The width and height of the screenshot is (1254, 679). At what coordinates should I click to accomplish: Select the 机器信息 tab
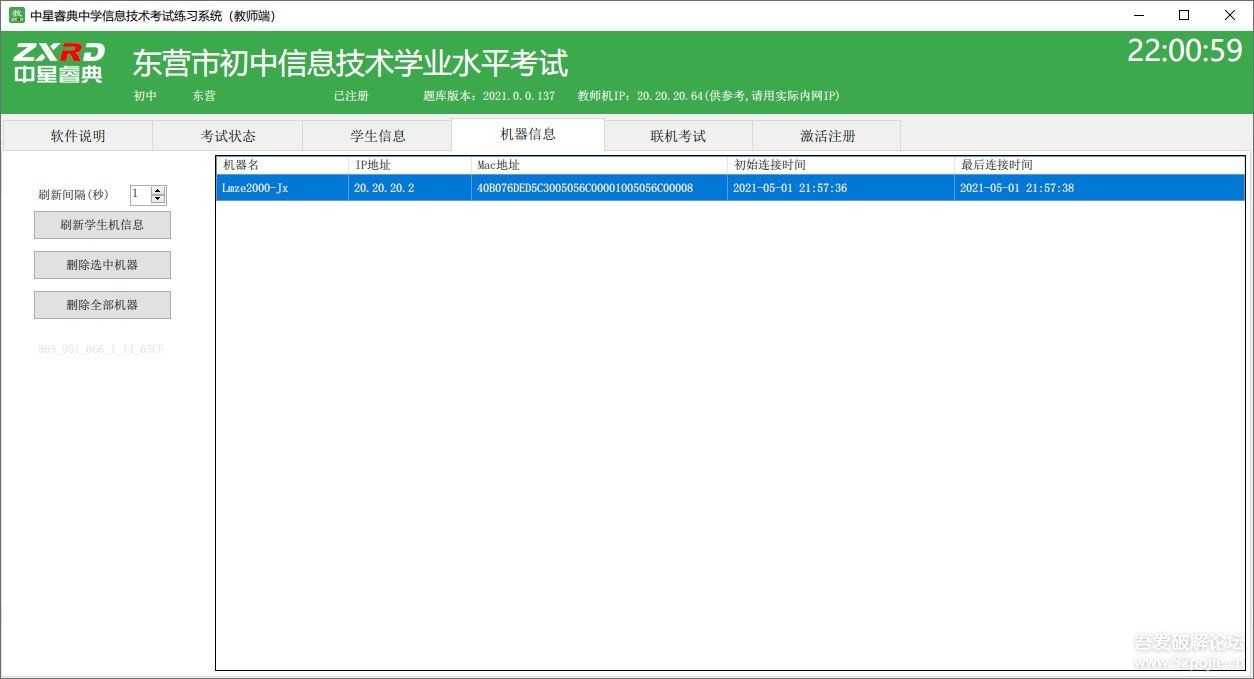coord(527,135)
